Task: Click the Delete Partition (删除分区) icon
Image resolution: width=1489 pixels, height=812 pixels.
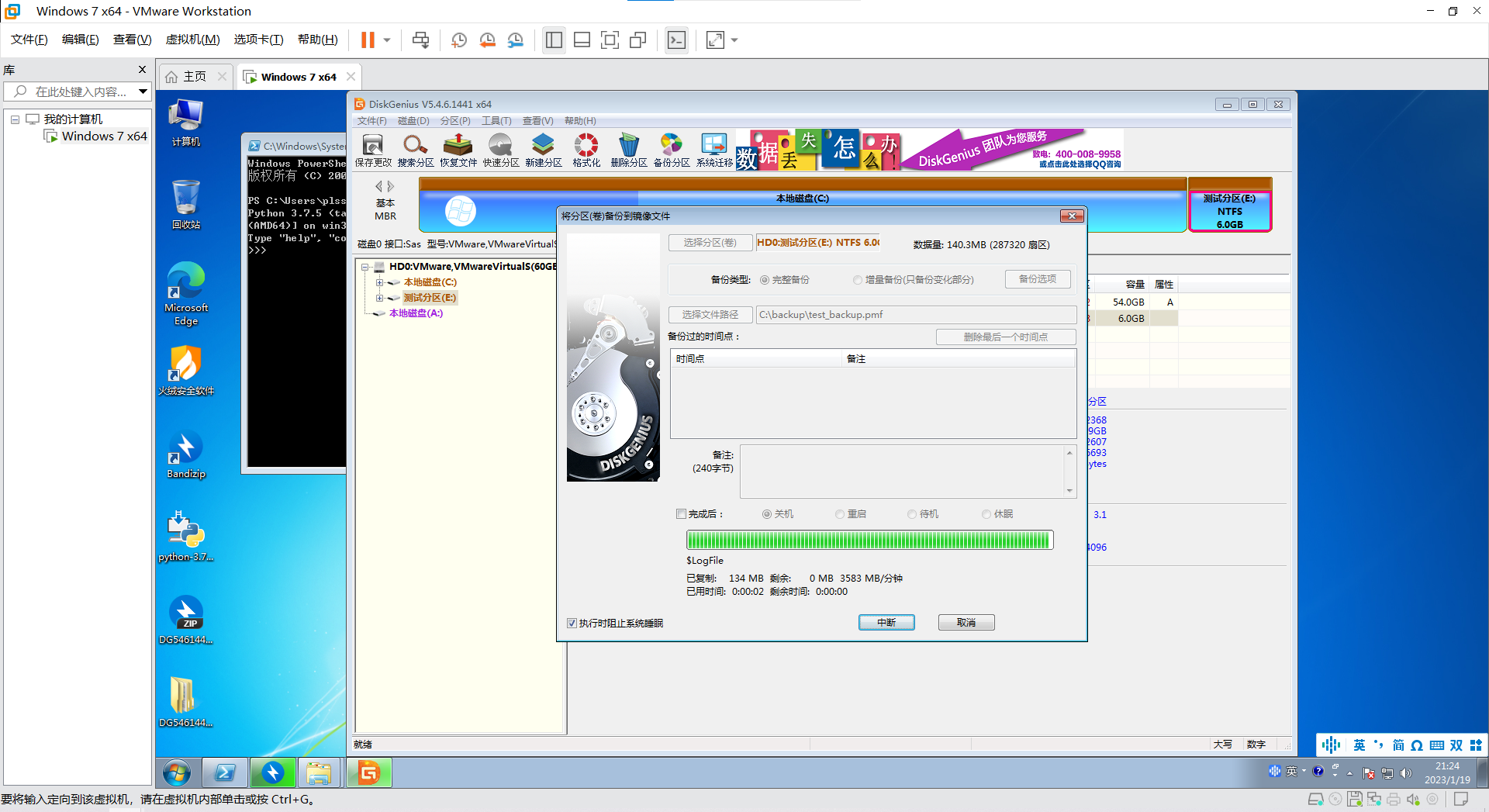Action: pyautogui.click(x=629, y=150)
